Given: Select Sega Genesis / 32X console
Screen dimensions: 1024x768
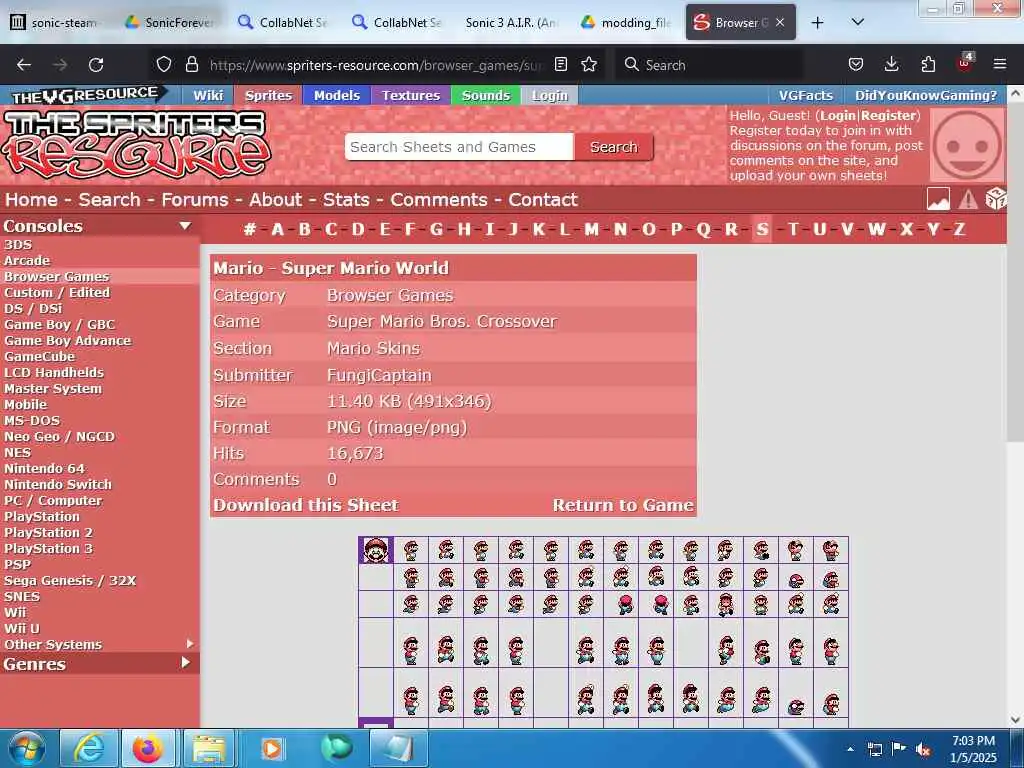Looking at the screenshot, I should (x=70, y=581).
